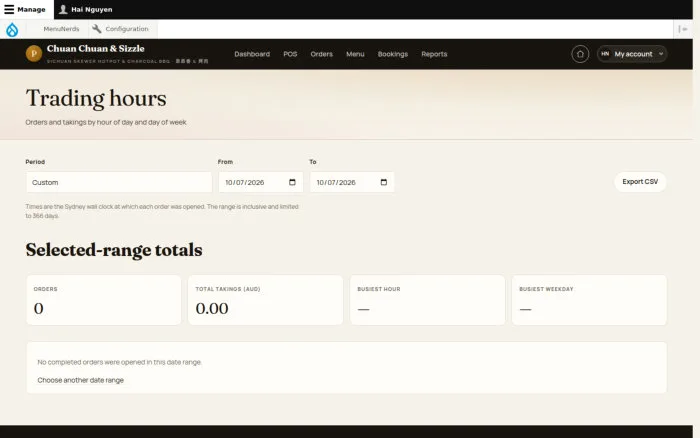Click the Drupal drop logo icon
Screen dimensions: 700x438
(x=12, y=29)
